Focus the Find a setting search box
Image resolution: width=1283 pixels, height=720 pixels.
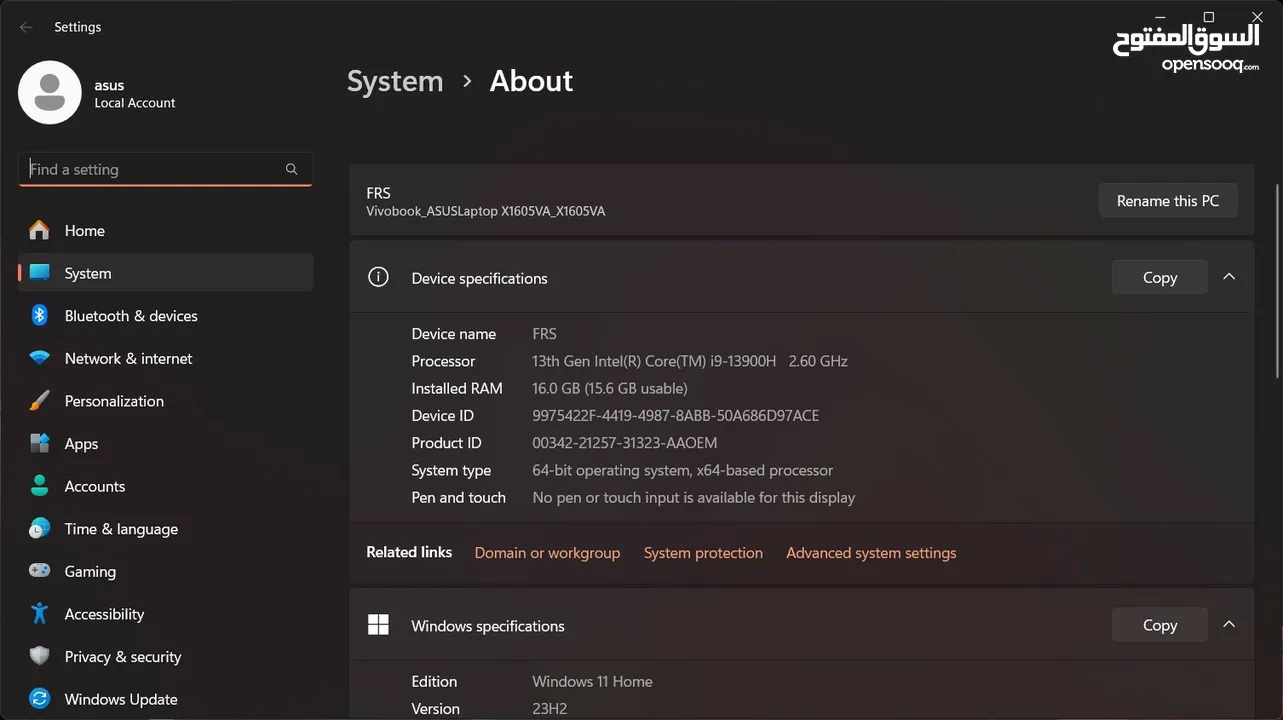click(x=166, y=169)
